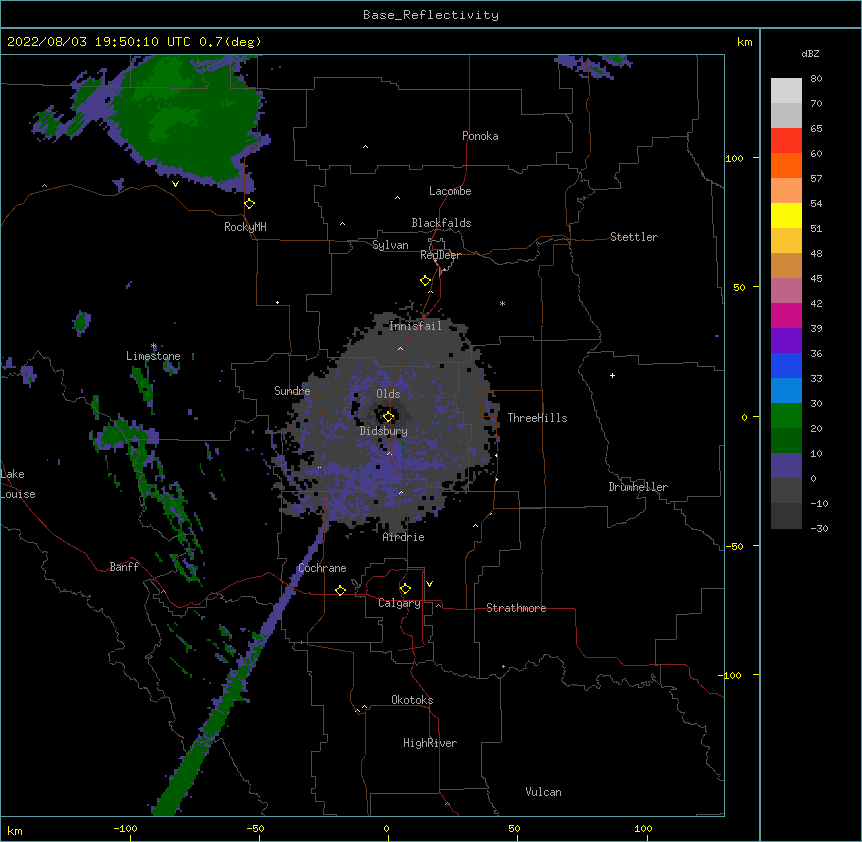Select the red 60–65 dBZ legend swatch

[786, 141]
